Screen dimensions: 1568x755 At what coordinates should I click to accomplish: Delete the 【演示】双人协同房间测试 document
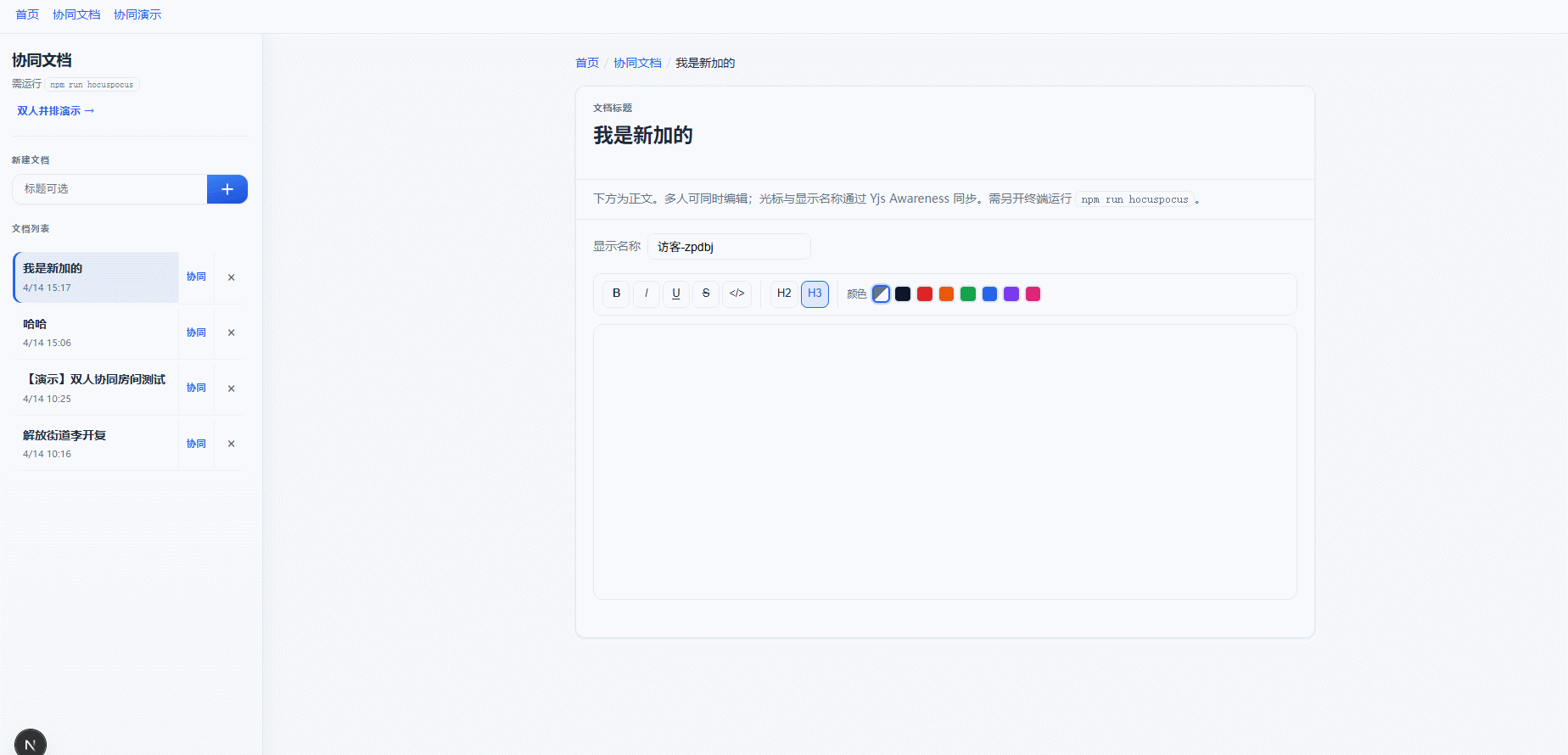pos(231,389)
